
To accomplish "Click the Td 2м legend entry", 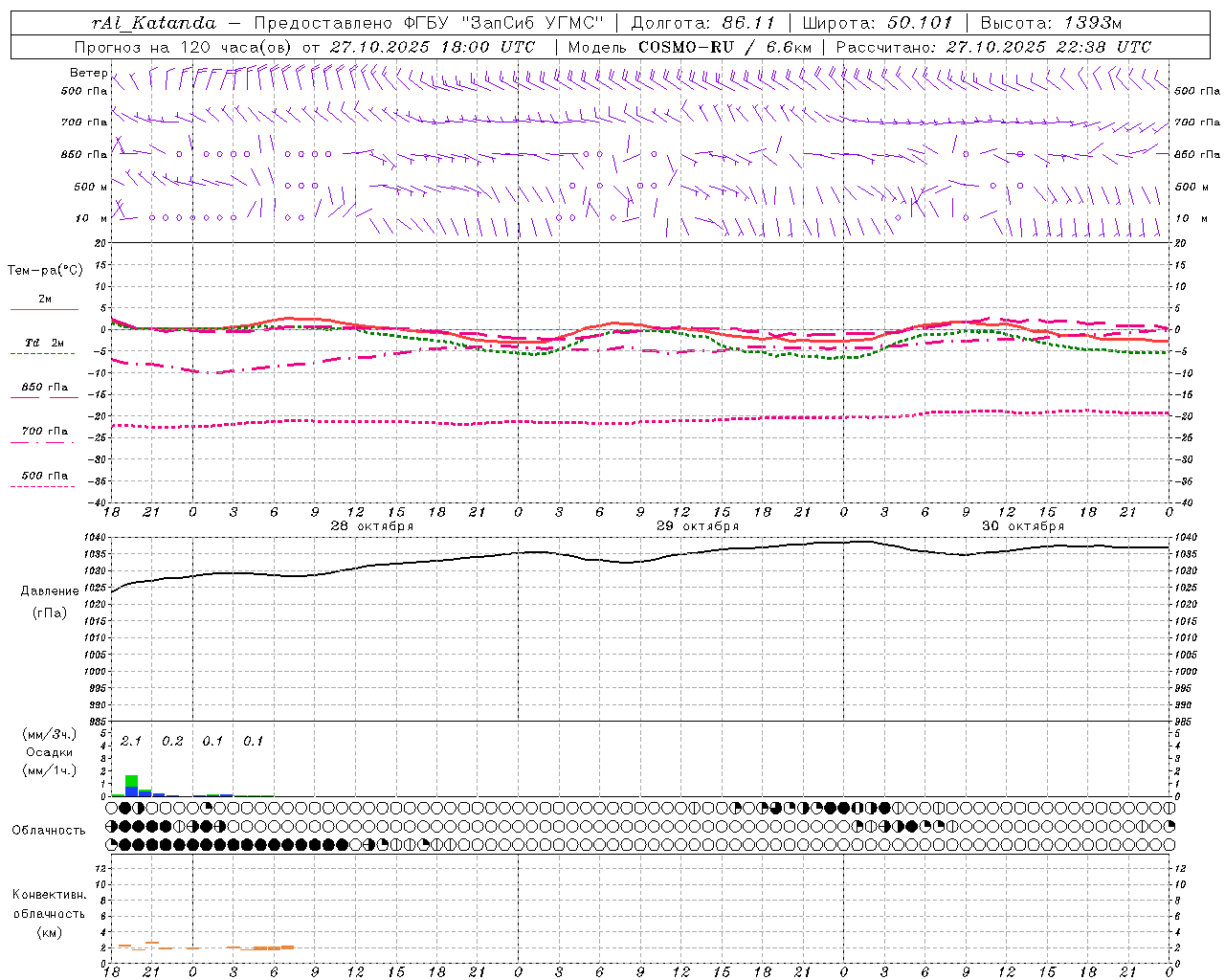I will coord(44,344).
